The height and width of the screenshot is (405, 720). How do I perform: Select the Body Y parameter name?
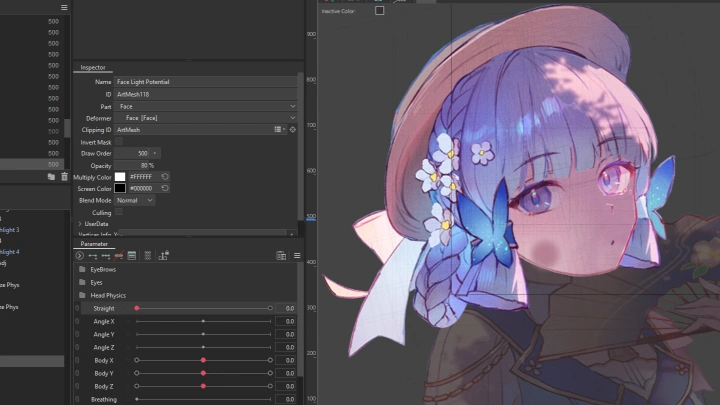pyautogui.click(x=104, y=373)
